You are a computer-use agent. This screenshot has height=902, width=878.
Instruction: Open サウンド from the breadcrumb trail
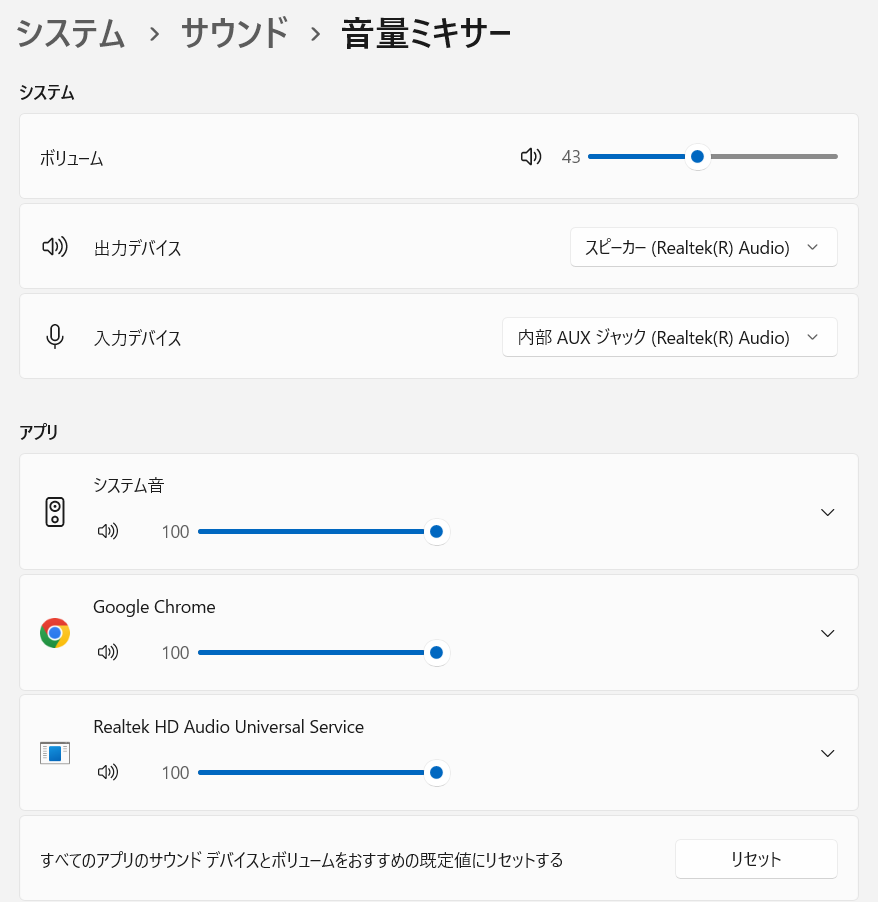(234, 33)
